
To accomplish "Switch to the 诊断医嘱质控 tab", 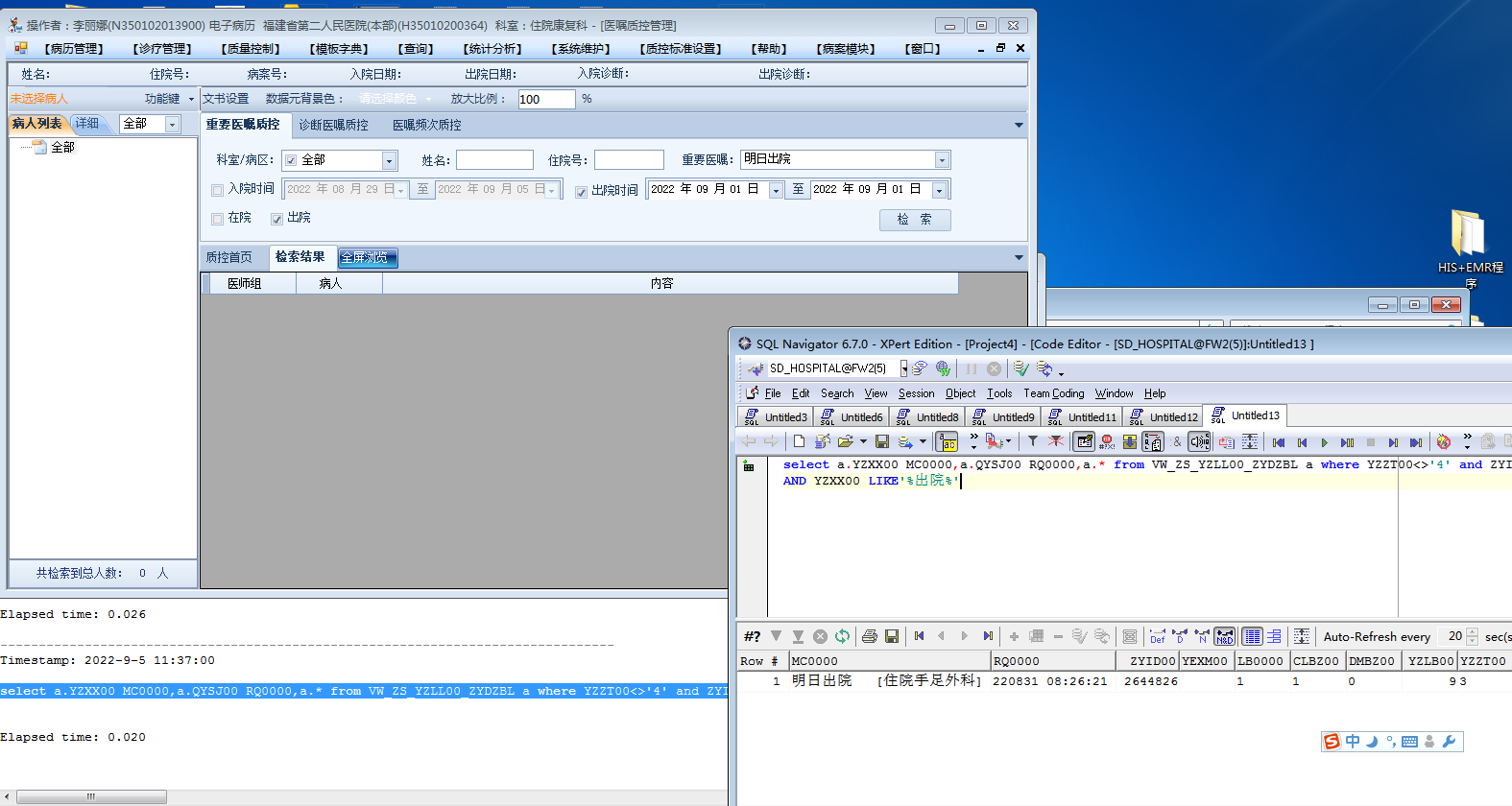I will [333, 125].
